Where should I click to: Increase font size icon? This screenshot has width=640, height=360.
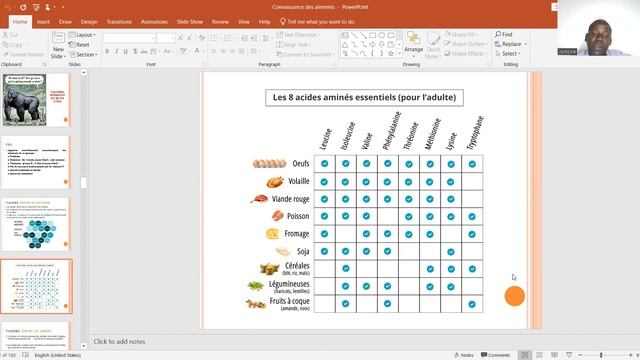pyautogui.click(x=180, y=38)
